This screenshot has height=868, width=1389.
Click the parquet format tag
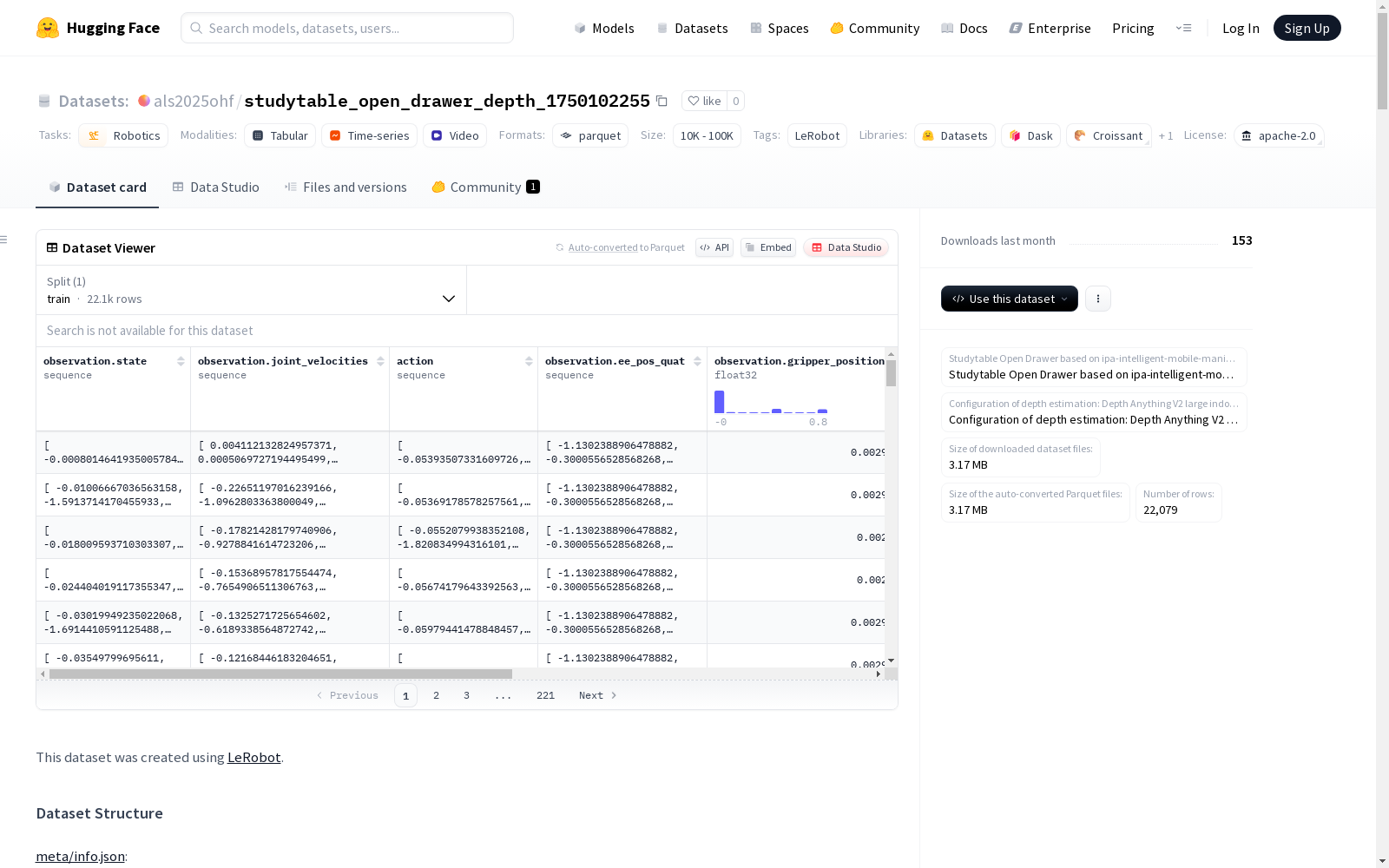[x=590, y=135]
